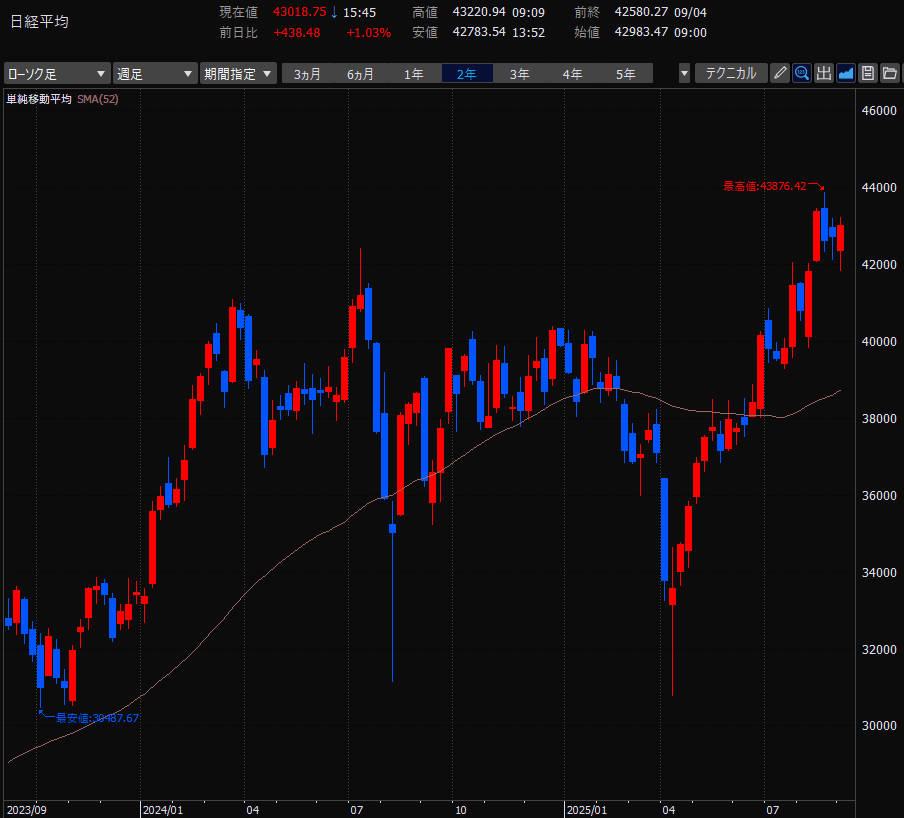
Task: Click the 38000 price axis label
Action: (879, 419)
